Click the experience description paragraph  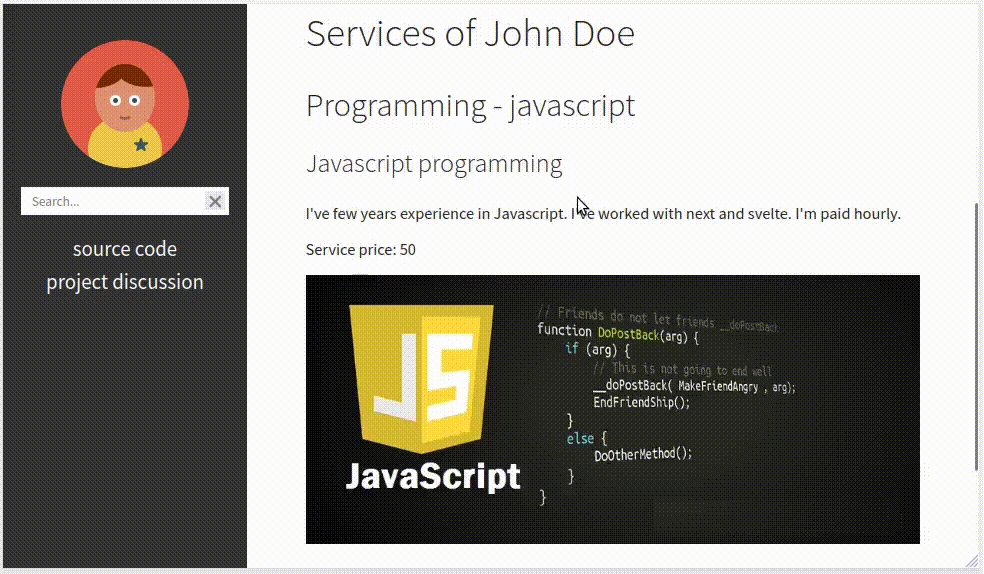[603, 214]
